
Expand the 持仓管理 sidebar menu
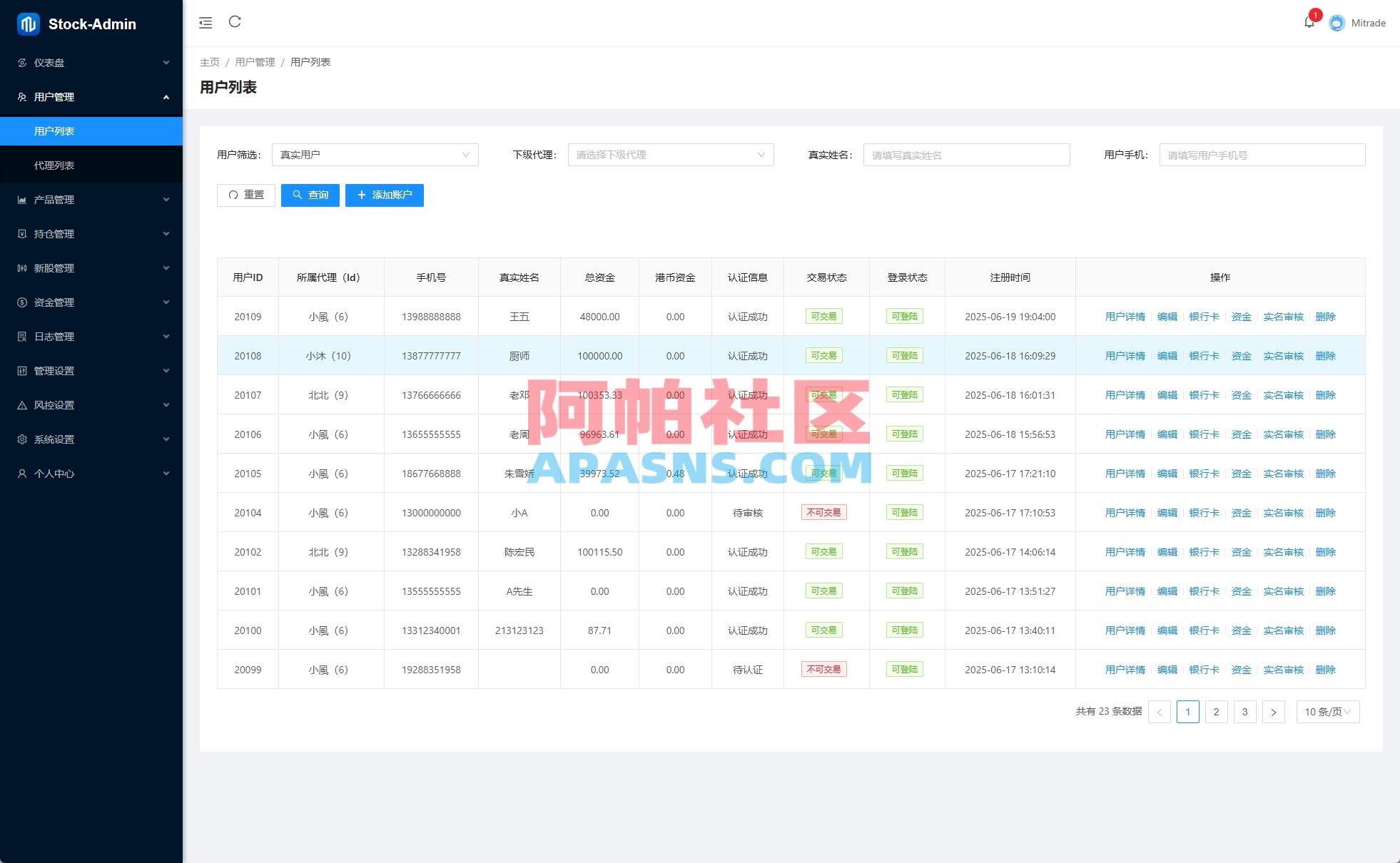click(x=91, y=234)
